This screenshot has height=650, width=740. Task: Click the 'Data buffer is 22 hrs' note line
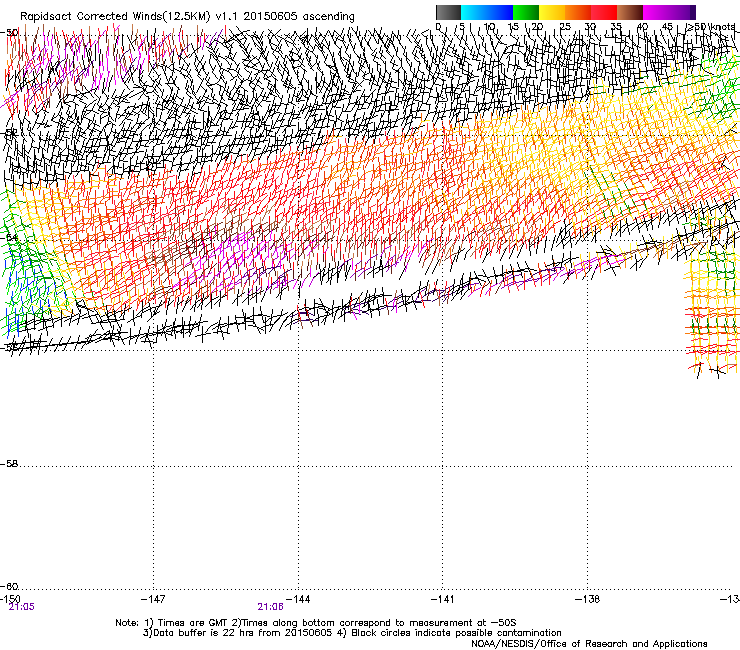352,633
